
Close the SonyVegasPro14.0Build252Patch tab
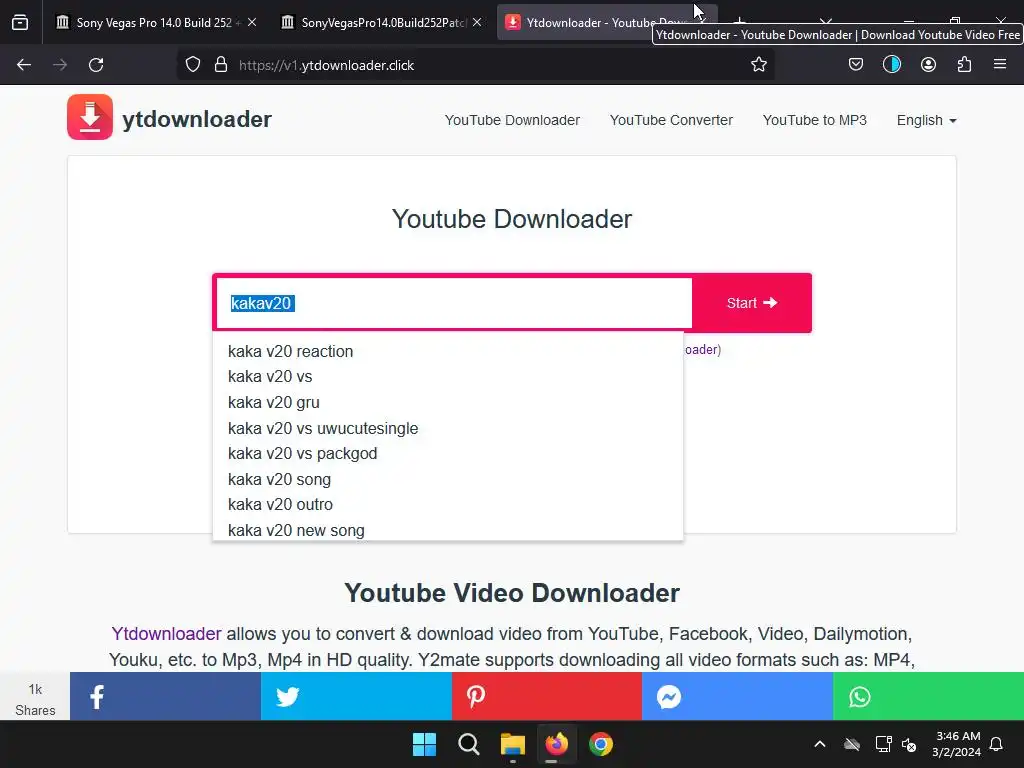tap(477, 22)
